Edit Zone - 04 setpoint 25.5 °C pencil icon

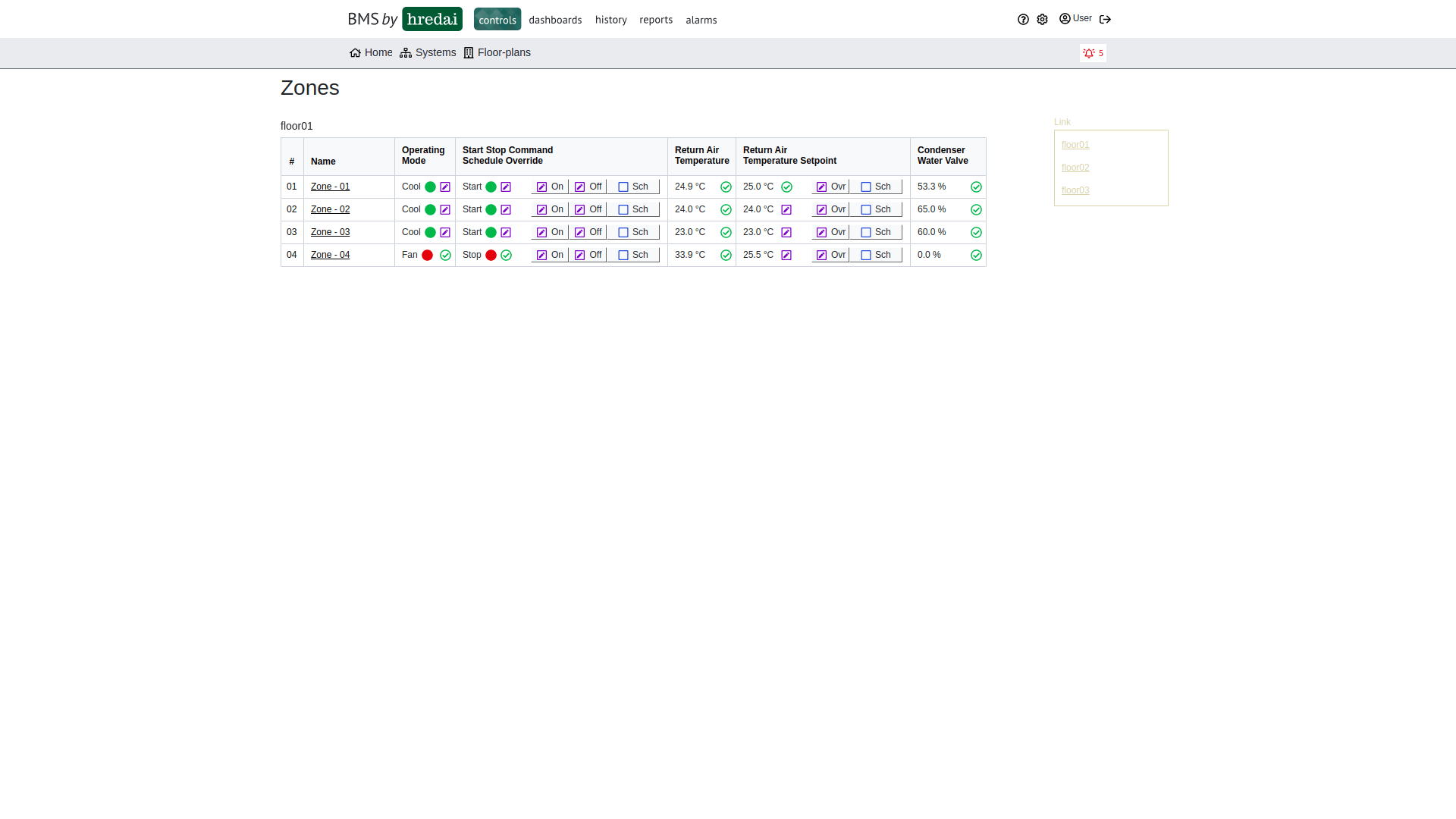click(x=786, y=256)
